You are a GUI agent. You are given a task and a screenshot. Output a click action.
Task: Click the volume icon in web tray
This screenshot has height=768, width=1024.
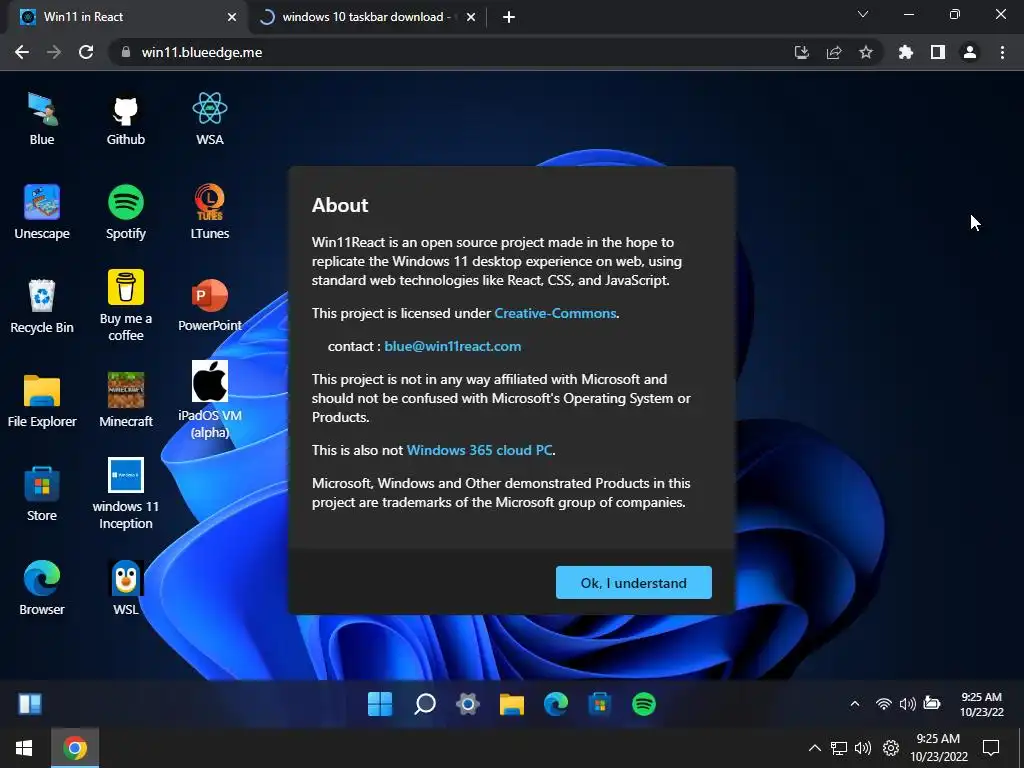pyautogui.click(x=907, y=703)
